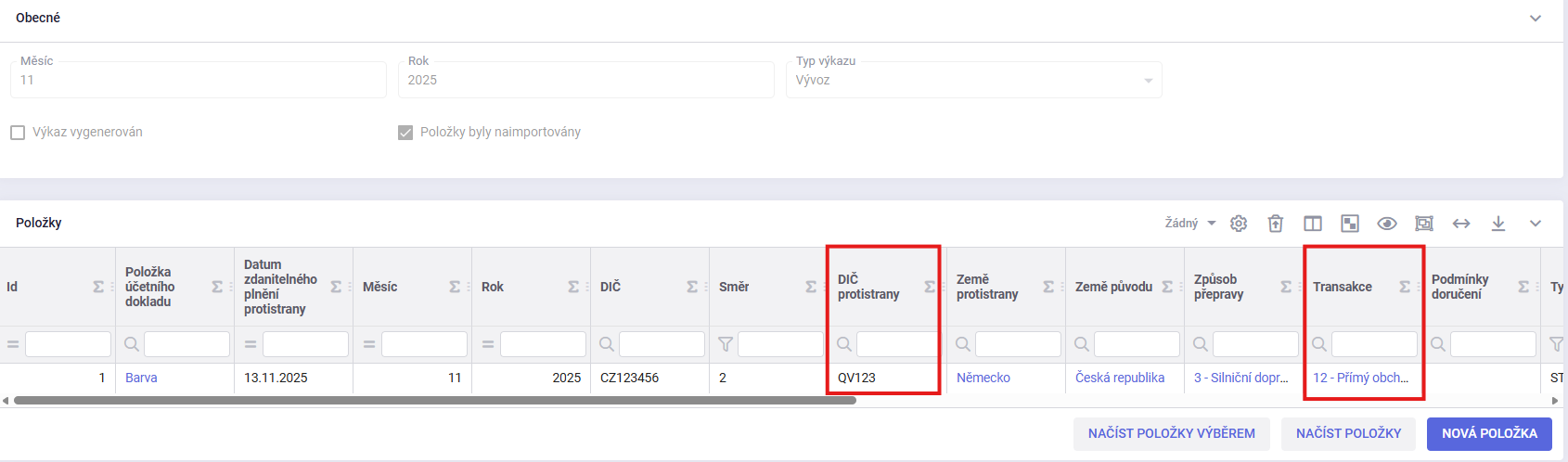
Task: Click the DIČ protistrany filter input field
Action: tap(896, 344)
